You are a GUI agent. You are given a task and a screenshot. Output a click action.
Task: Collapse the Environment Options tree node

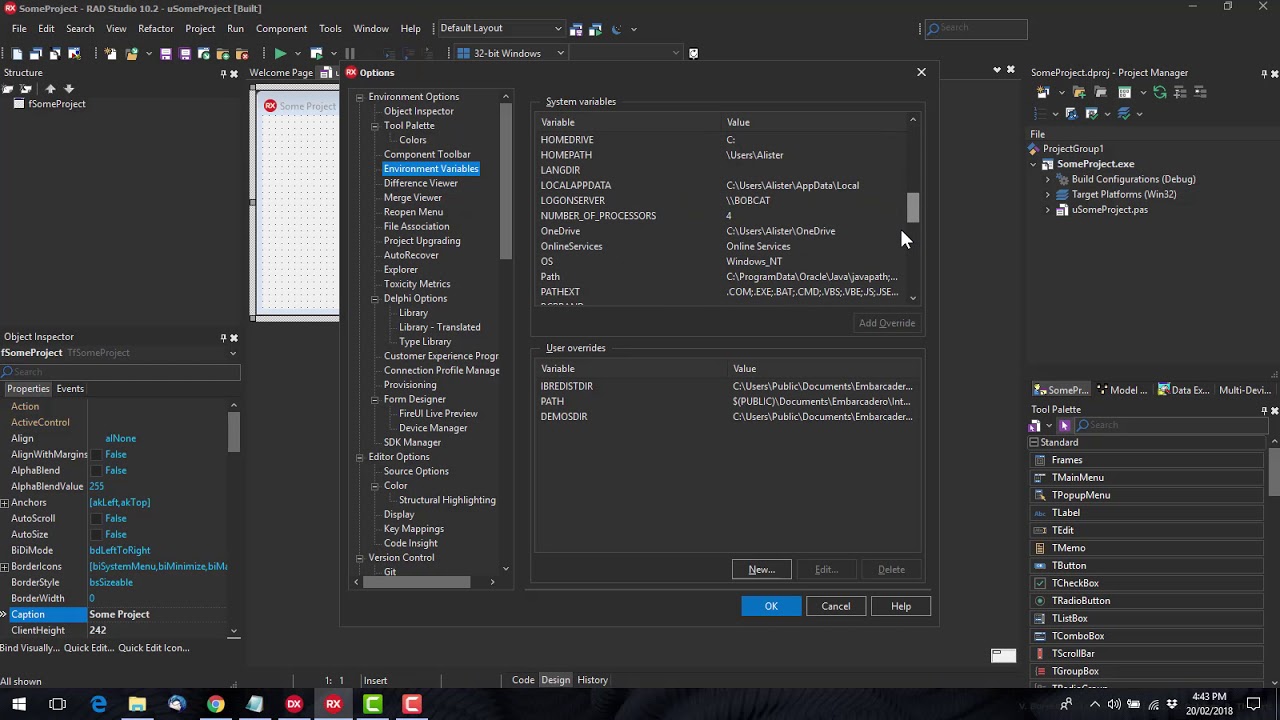point(359,97)
